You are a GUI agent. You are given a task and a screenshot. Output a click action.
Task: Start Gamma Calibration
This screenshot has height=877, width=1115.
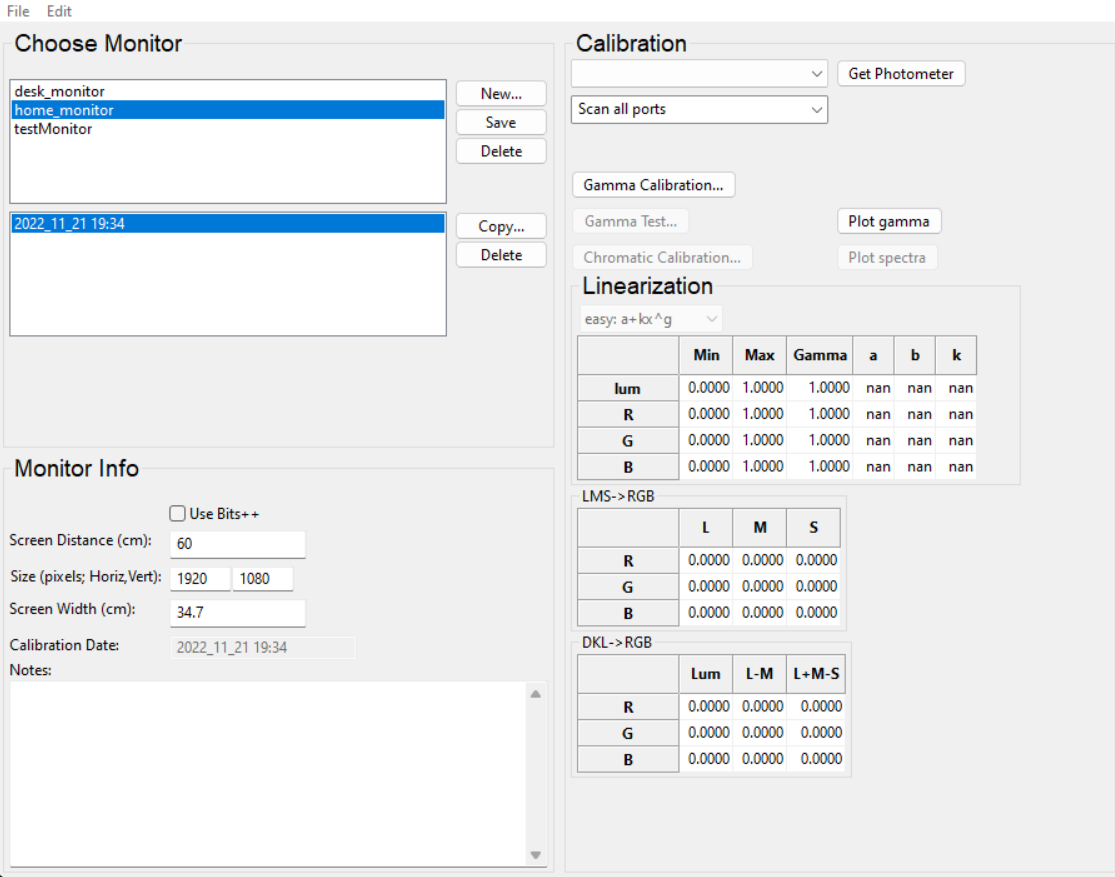pyautogui.click(x=653, y=185)
